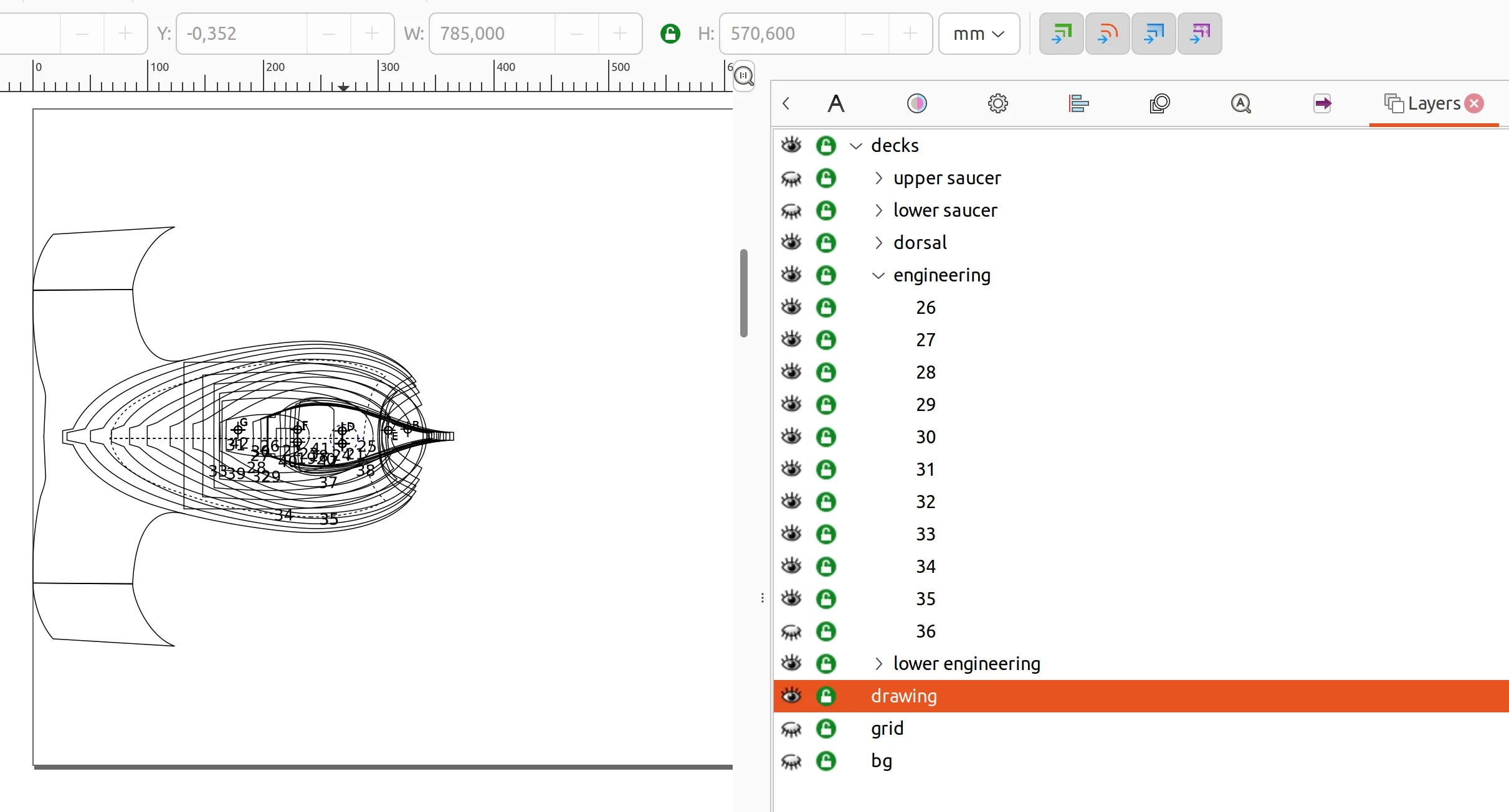
Task: Click the Width input field value
Action: pos(499,33)
